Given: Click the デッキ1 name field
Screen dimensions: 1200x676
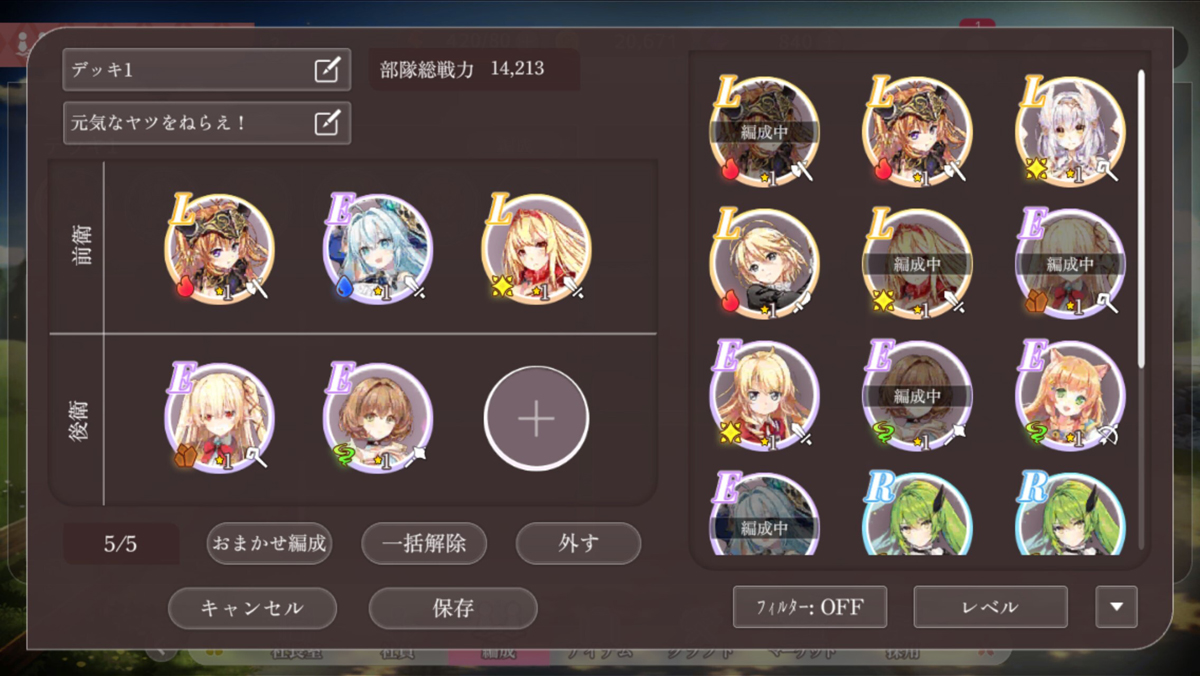Looking at the screenshot, I should coord(207,70).
